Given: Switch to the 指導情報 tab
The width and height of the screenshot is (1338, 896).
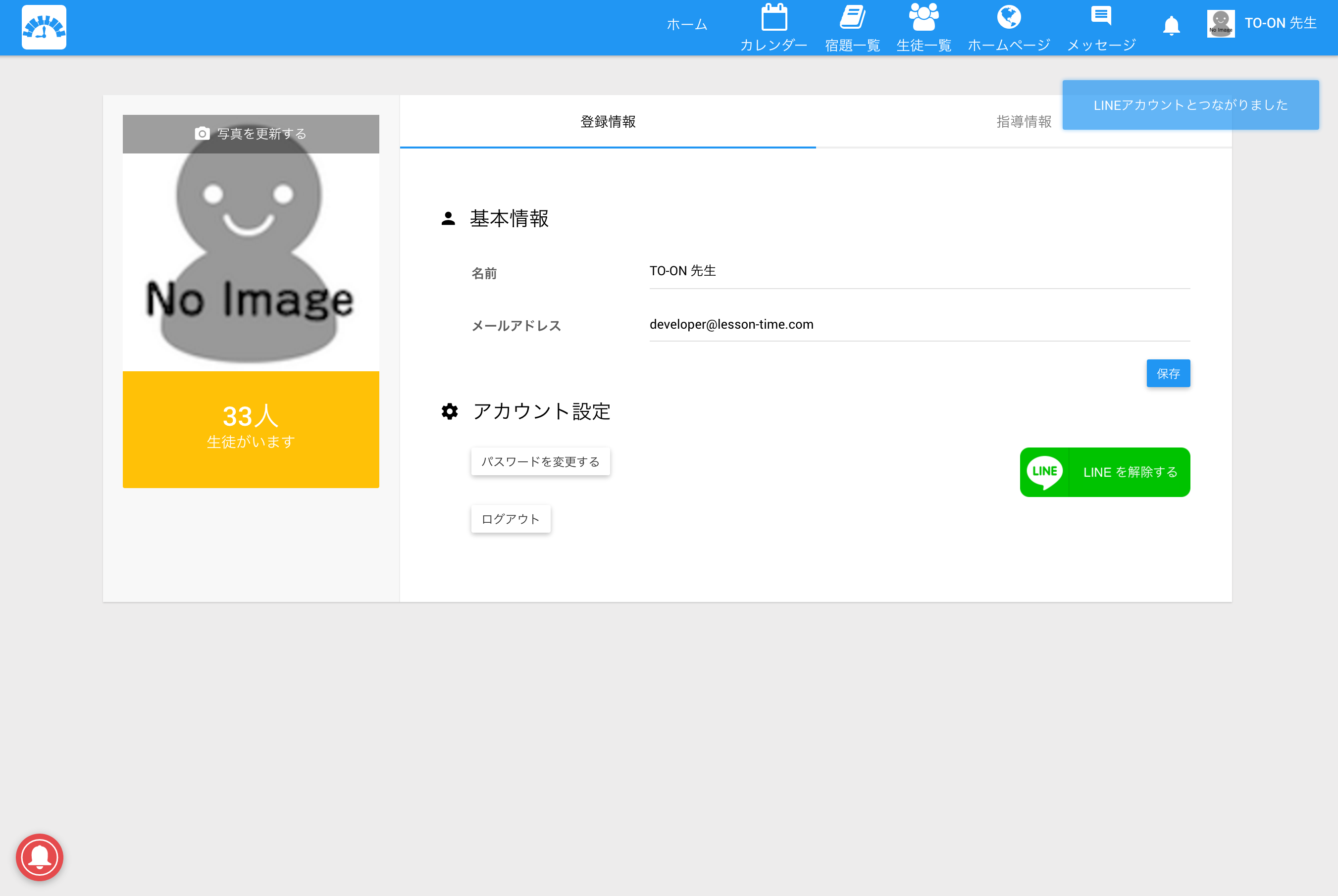Looking at the screenshot, I should 1023,122.
